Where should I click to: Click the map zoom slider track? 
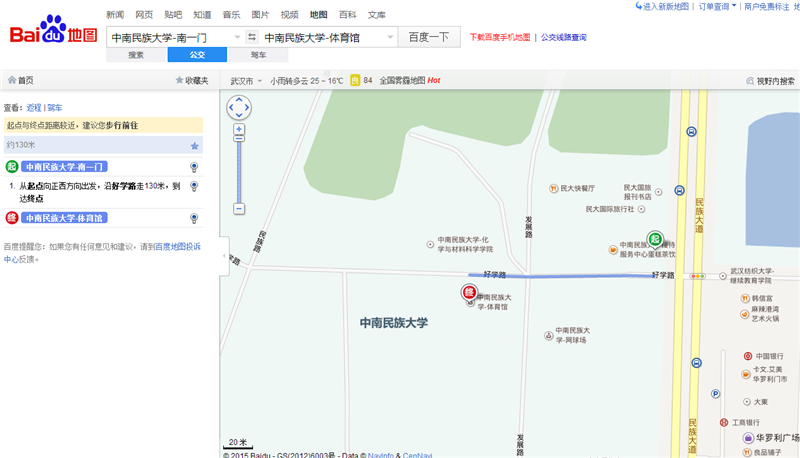(x=239, y=168)
